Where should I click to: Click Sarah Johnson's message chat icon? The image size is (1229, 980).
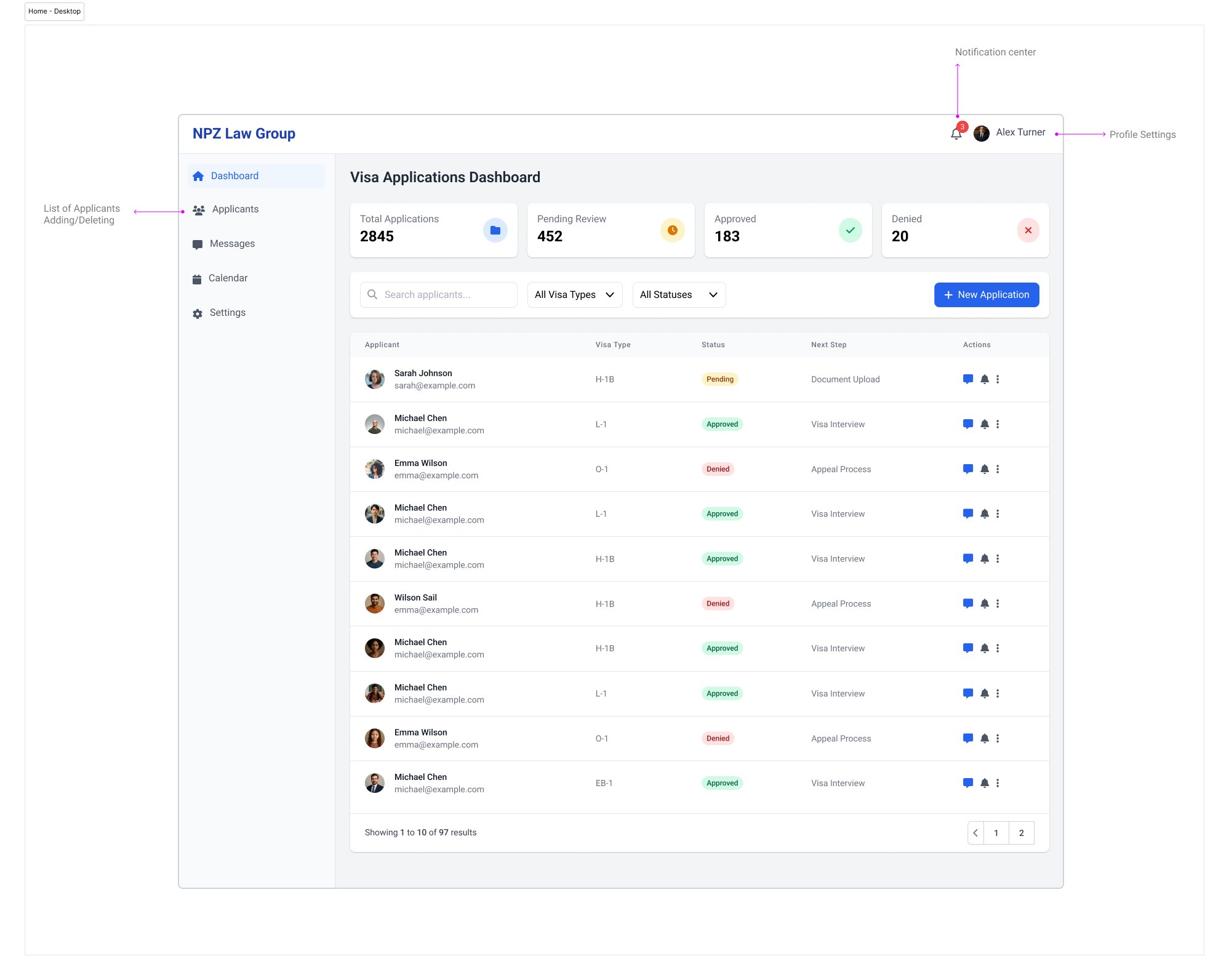[967, 379]
